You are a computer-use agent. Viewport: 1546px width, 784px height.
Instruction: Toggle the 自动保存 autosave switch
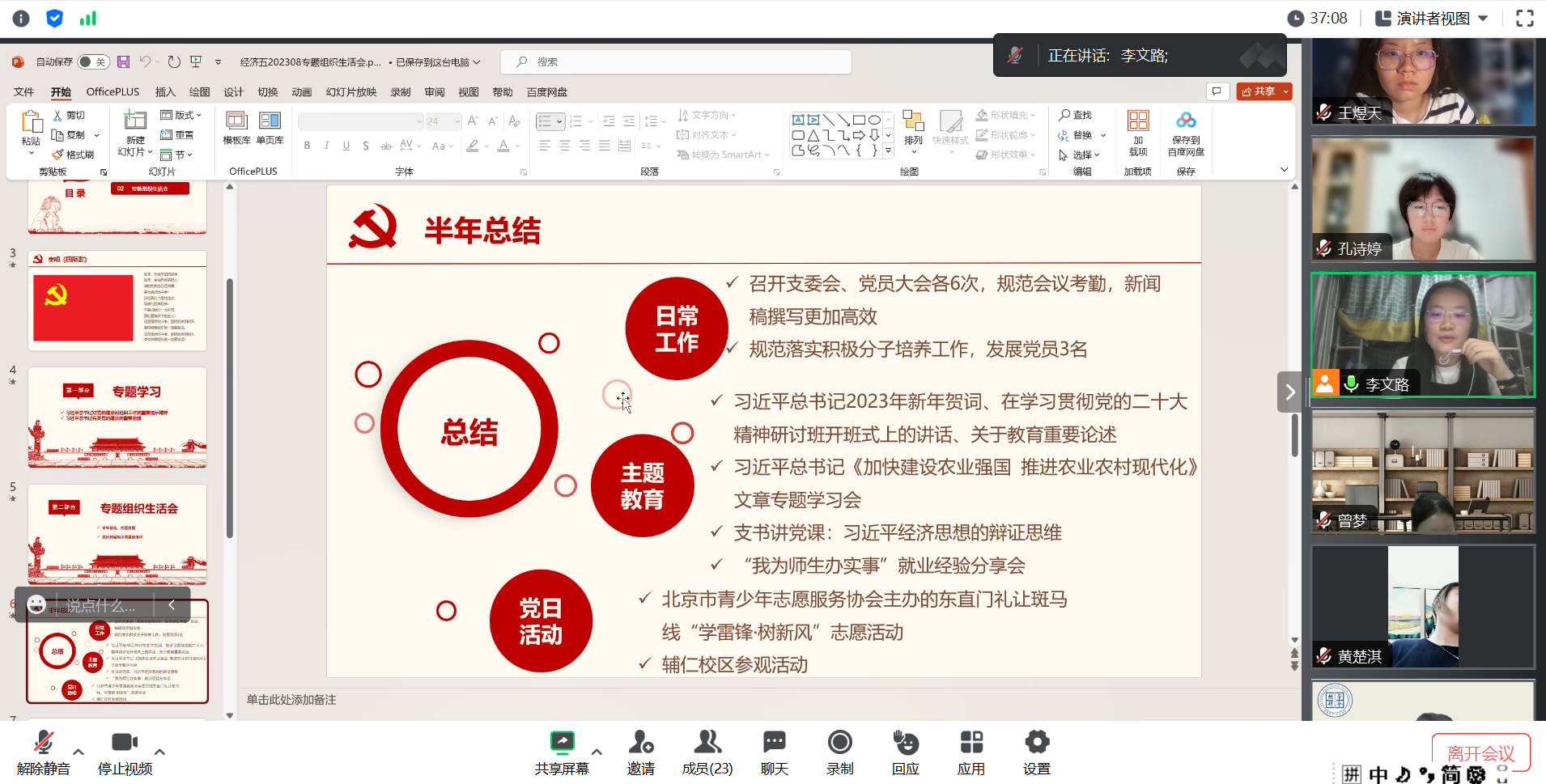click(x=93, y=62)
